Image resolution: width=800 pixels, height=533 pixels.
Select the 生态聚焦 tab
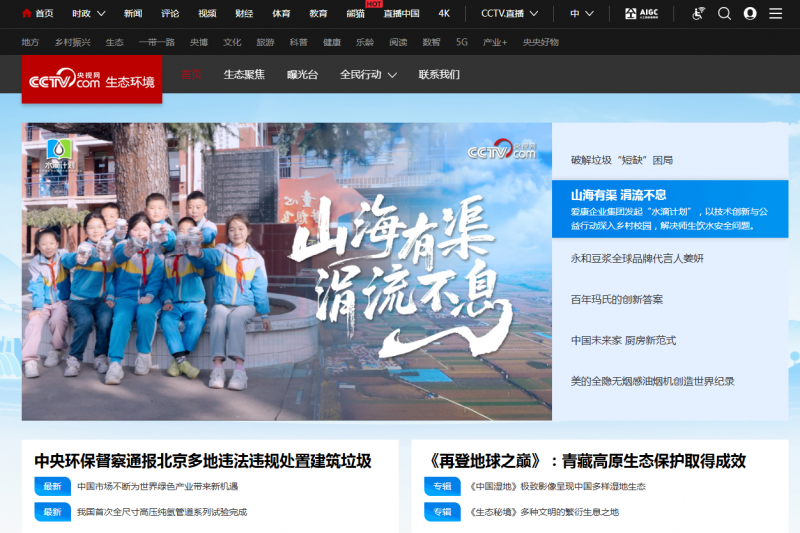coord(244,75)
